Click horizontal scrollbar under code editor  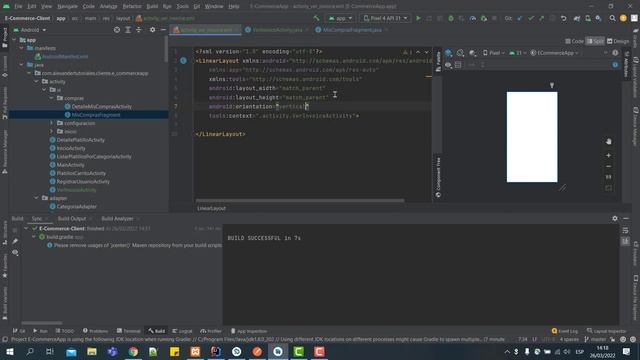coord(300,200)
